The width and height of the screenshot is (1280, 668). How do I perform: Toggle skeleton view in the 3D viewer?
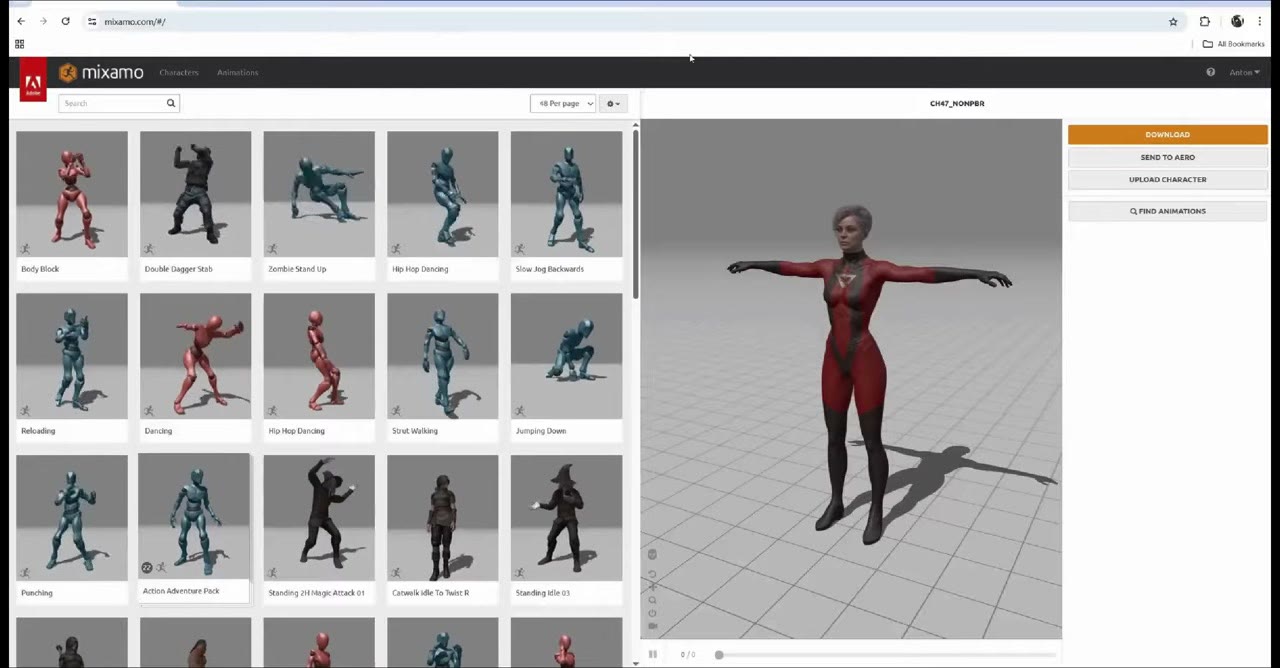(x=652, y=554)
